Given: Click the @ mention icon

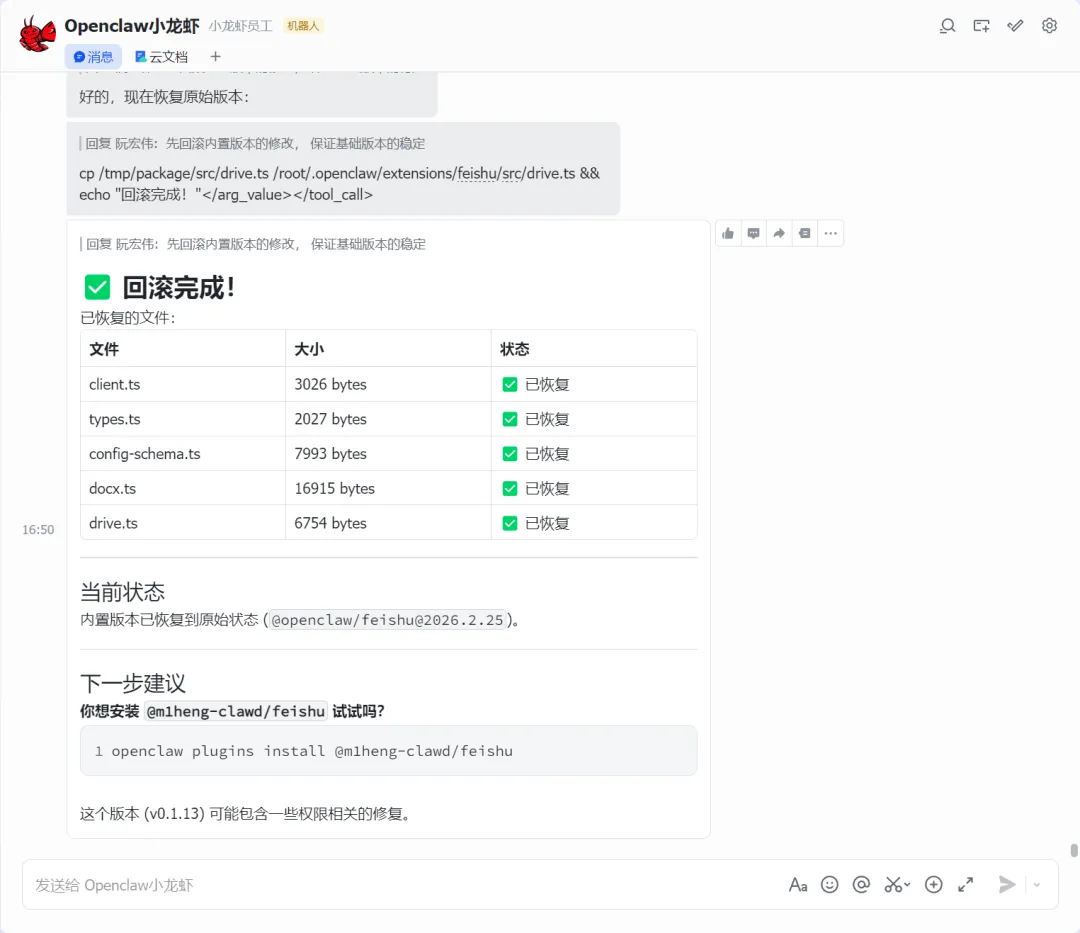Looking at the screenshot, I should point(861,885).
